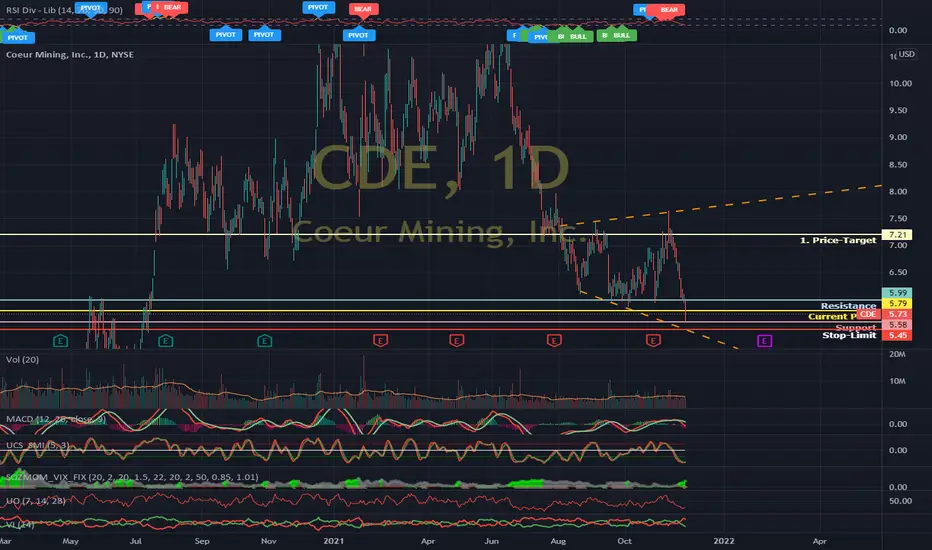Select the red BEAR label above 2021
Screen dimensions: 932x550
coord(363,9)
